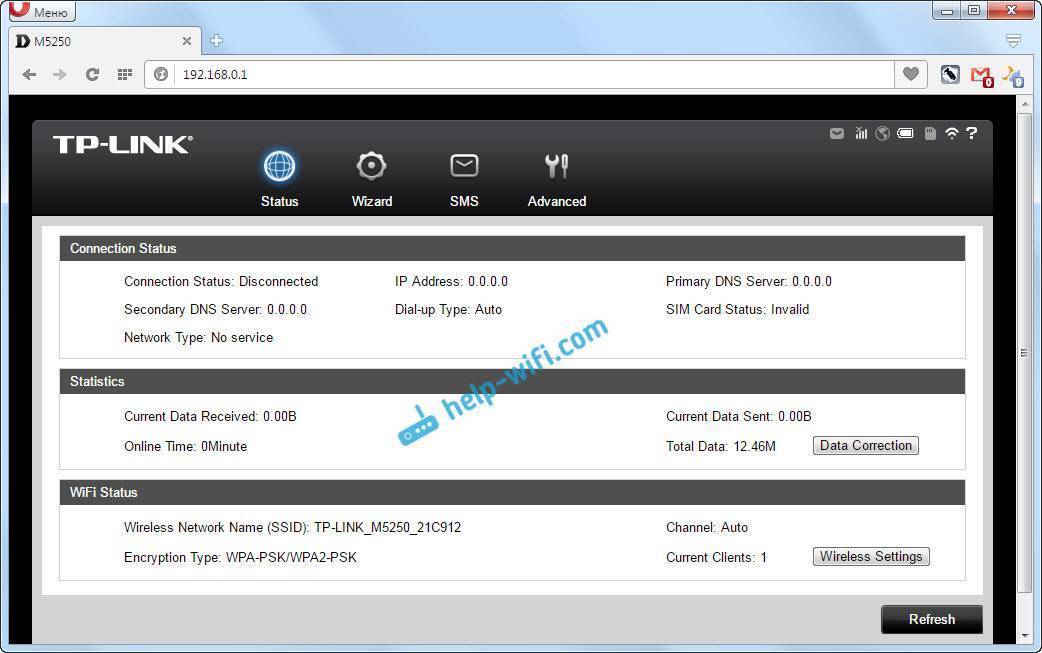Click the Connection Status section header

[x=512, y=248]
